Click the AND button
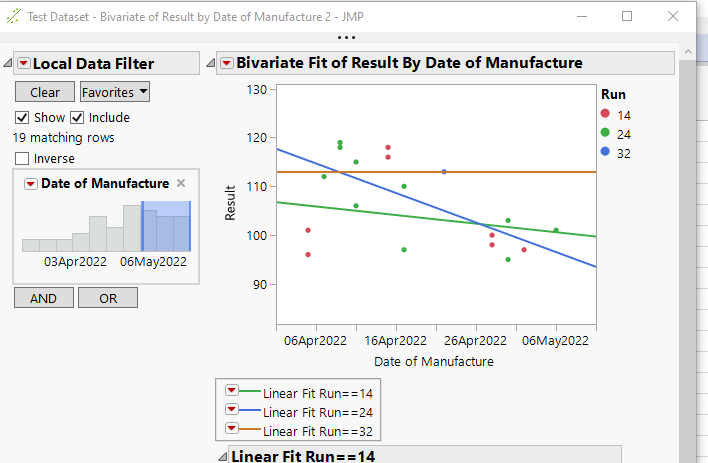Image resolution: width=708 pixels, height=463 pixels. pos(43,298)
